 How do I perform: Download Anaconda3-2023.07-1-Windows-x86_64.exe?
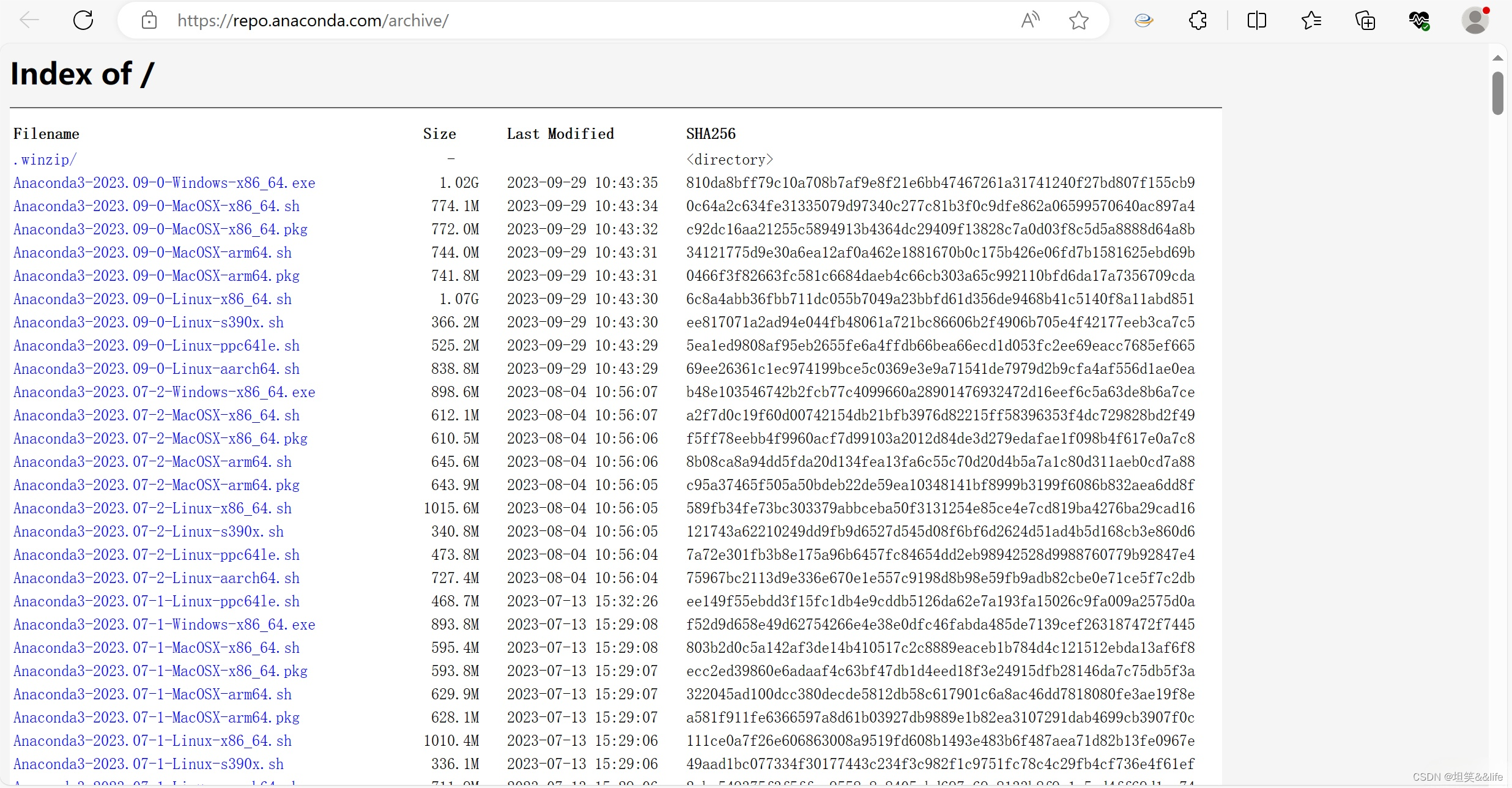click(x=164, y=625)
